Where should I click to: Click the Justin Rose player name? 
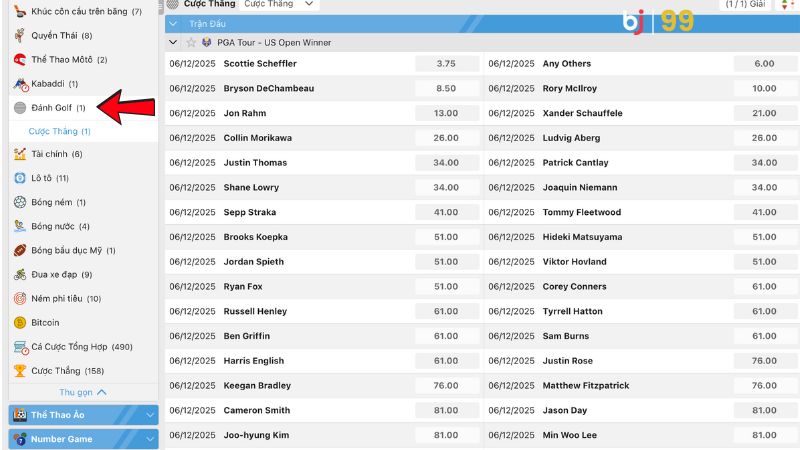(x=568, y=361)
